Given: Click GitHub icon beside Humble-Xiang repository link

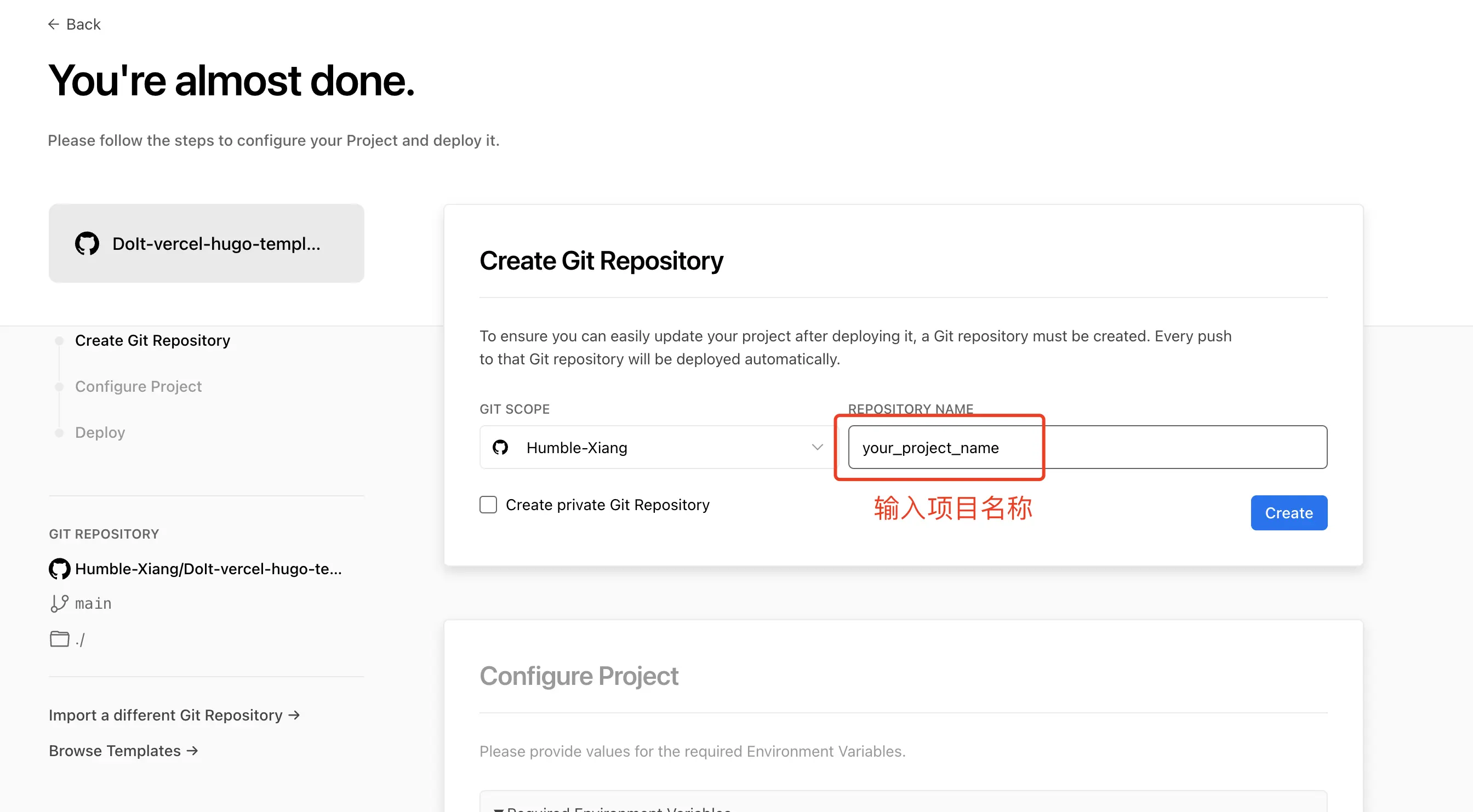Looking at the screenshot, I should pyautogui.click(x=60, y=568).
